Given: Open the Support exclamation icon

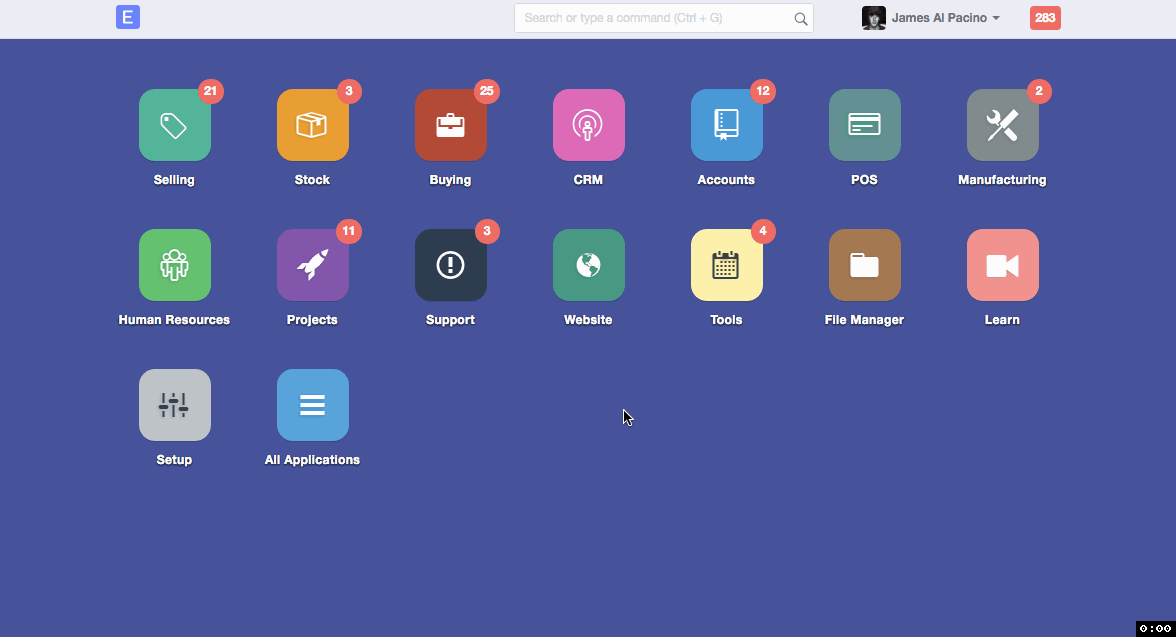Looking at the screenshot, I should point(451,265).
